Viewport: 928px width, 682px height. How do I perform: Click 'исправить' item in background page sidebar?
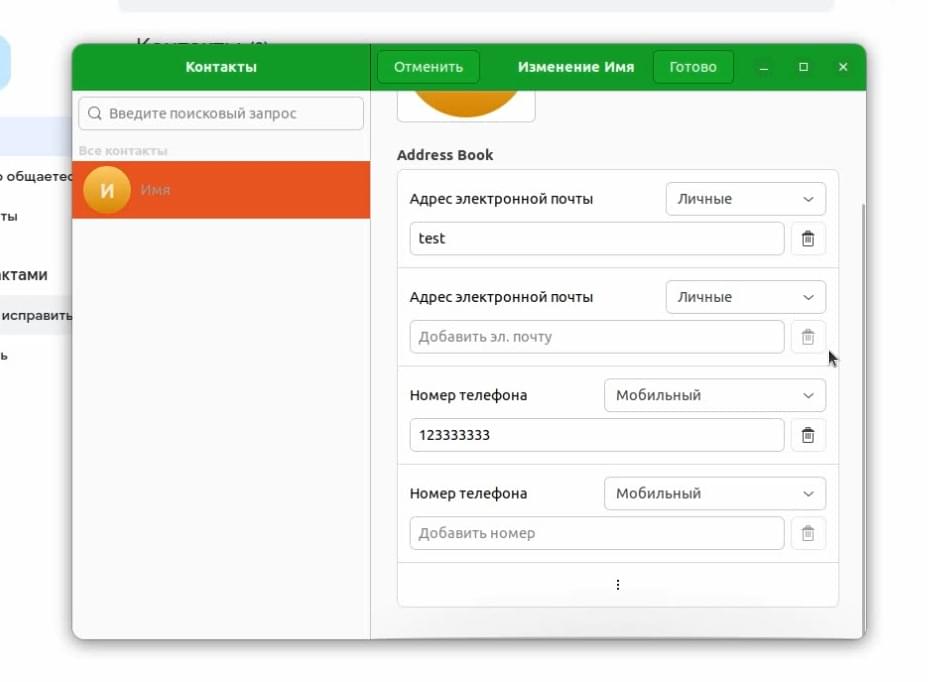[36, 316]
